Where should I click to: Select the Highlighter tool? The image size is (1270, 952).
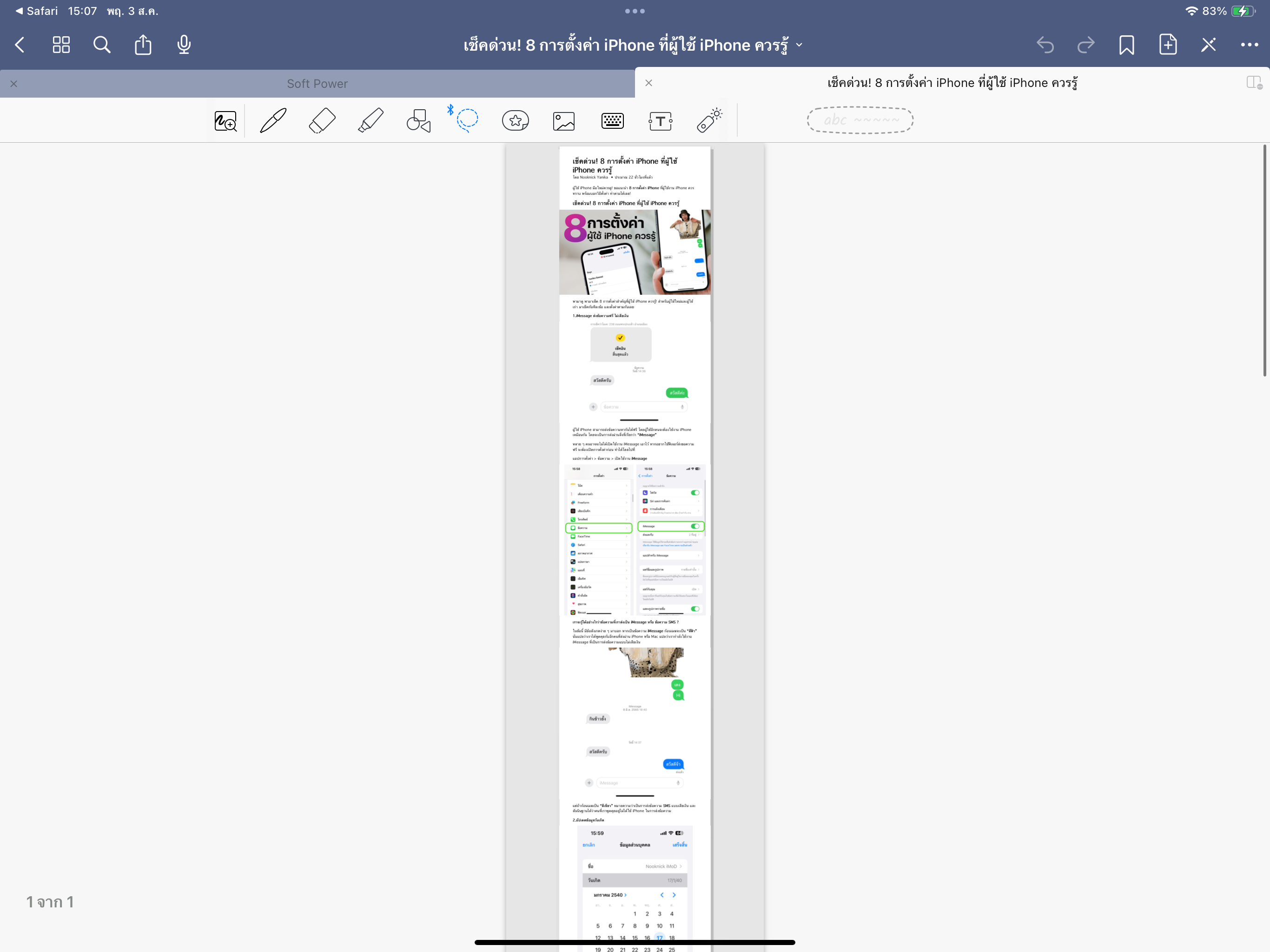point(370,120)
